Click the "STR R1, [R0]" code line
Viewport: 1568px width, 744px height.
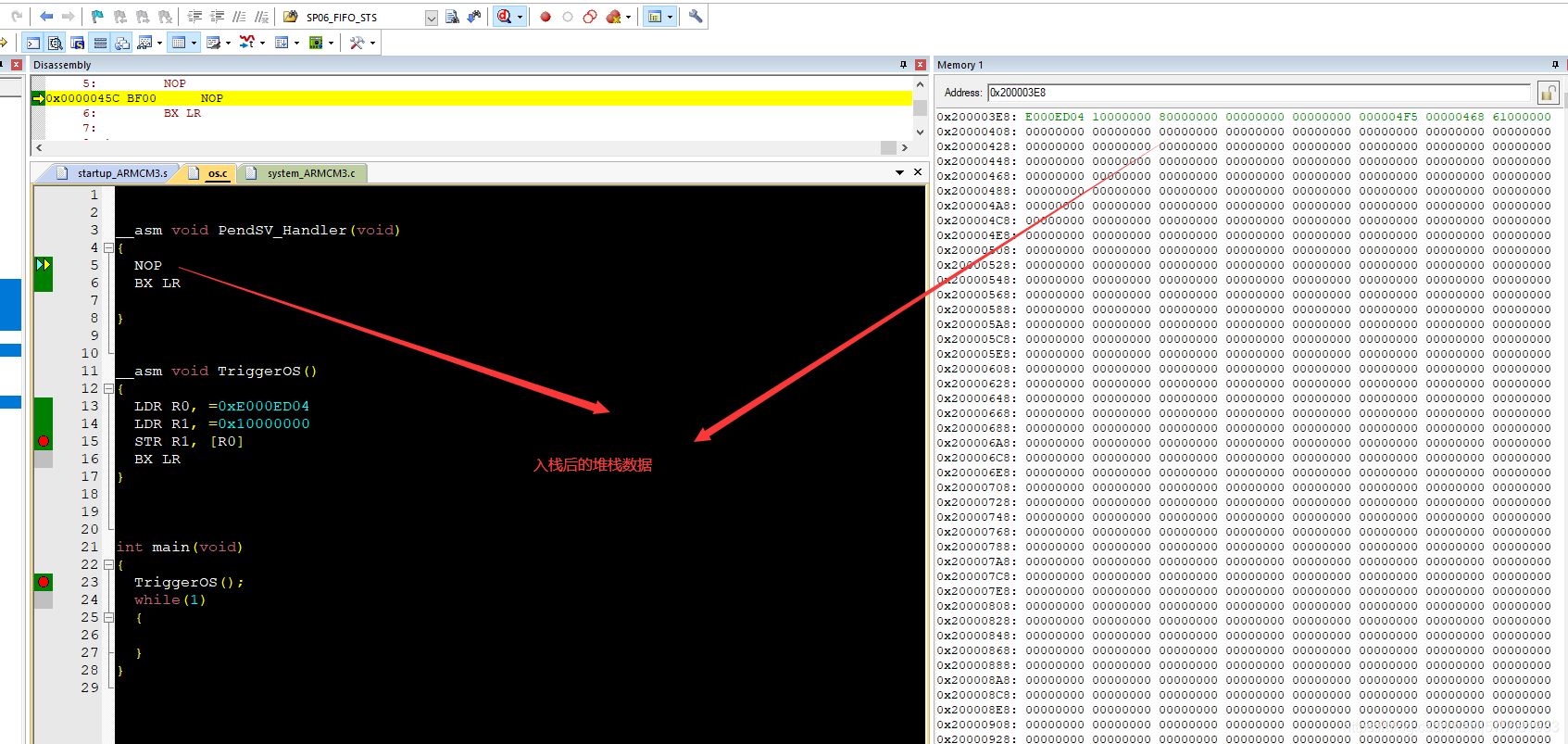(x=189, y=441)
